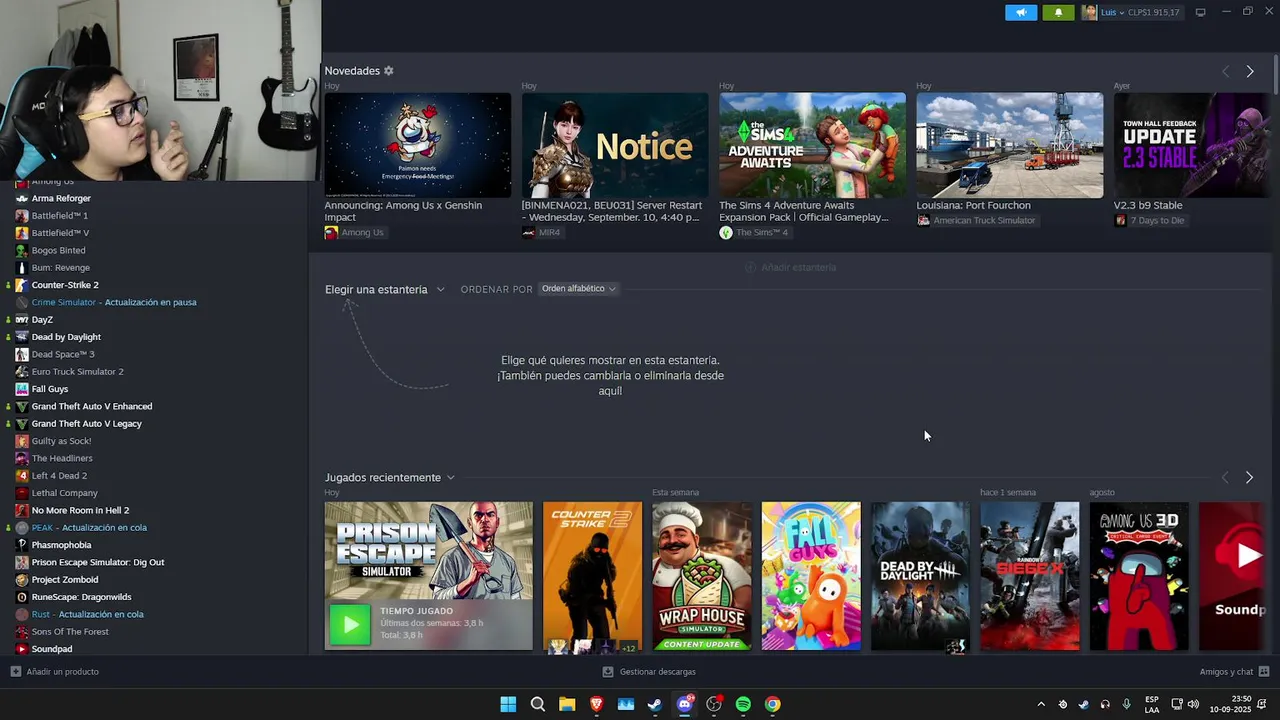Show hidden system tray icons chevron
Image resolution: width=1280 pixels, height=720 pixels.
(1041, 704)
